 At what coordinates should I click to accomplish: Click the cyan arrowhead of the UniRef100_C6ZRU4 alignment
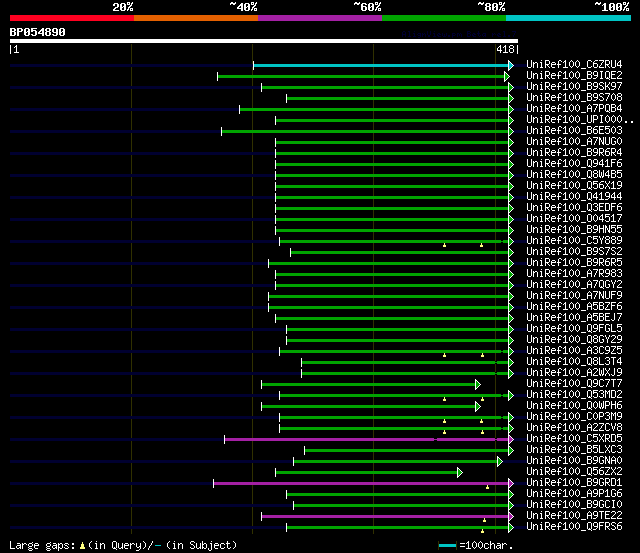(x=511, y=65)
